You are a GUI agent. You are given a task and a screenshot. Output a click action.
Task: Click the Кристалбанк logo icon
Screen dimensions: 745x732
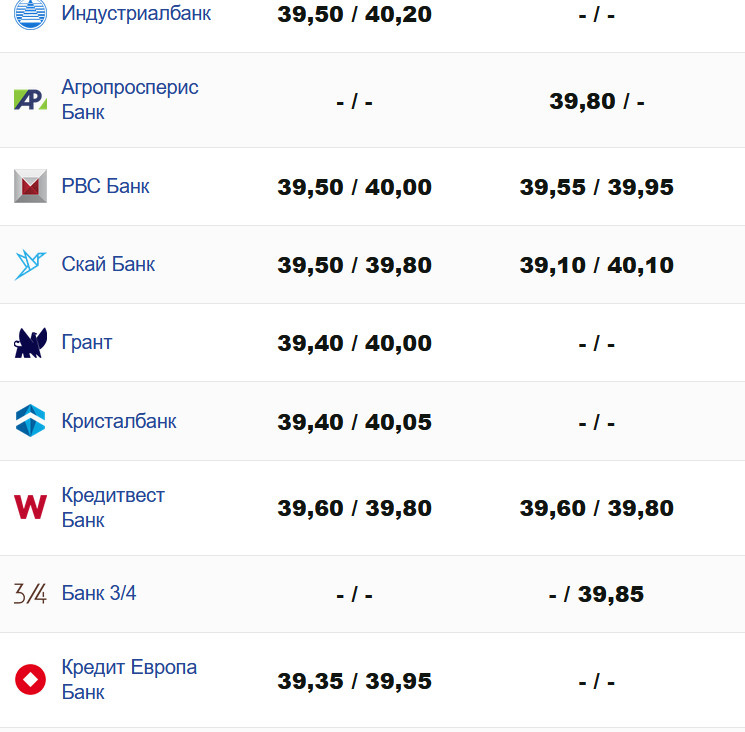pos(30,421)
